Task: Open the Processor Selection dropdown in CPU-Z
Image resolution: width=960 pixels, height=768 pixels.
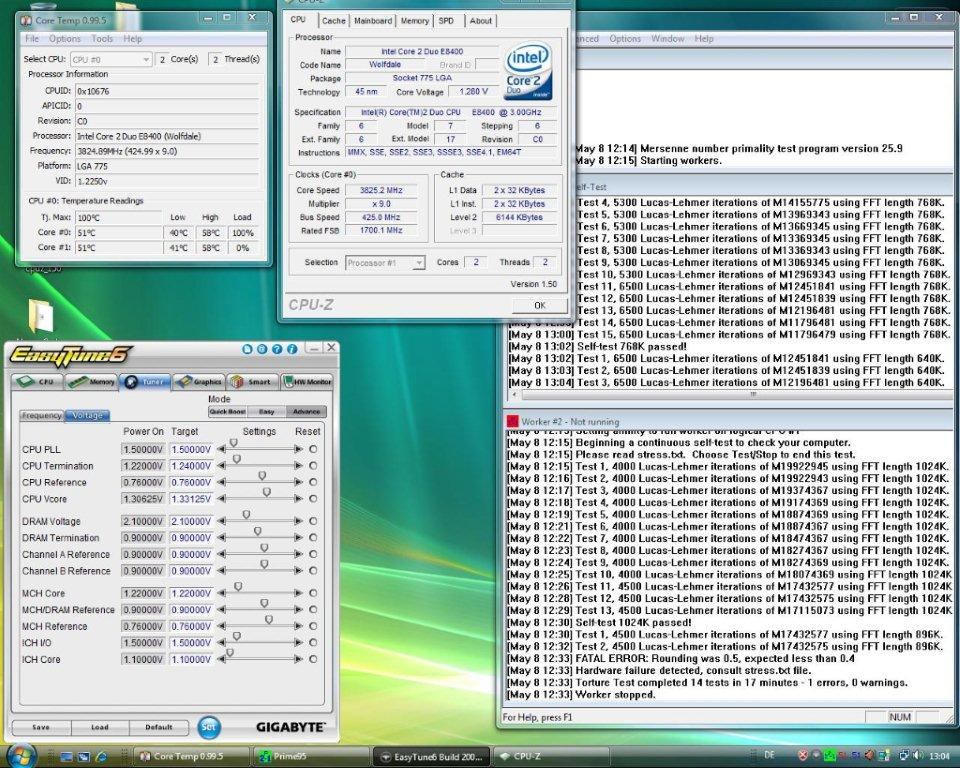Action: 385,263
